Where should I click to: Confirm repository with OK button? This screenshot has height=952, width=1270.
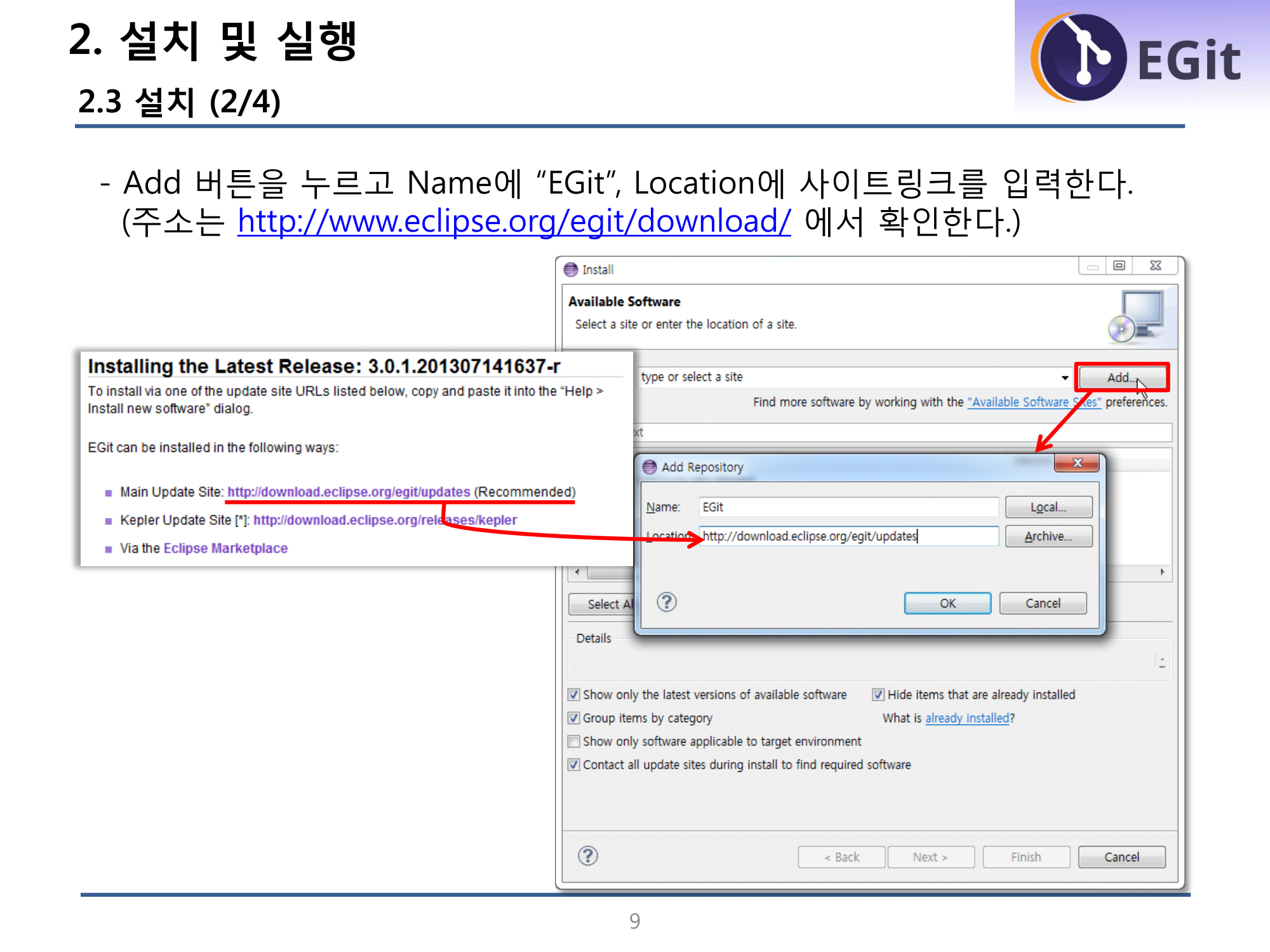pyautogui.click(x=947, y=603)
